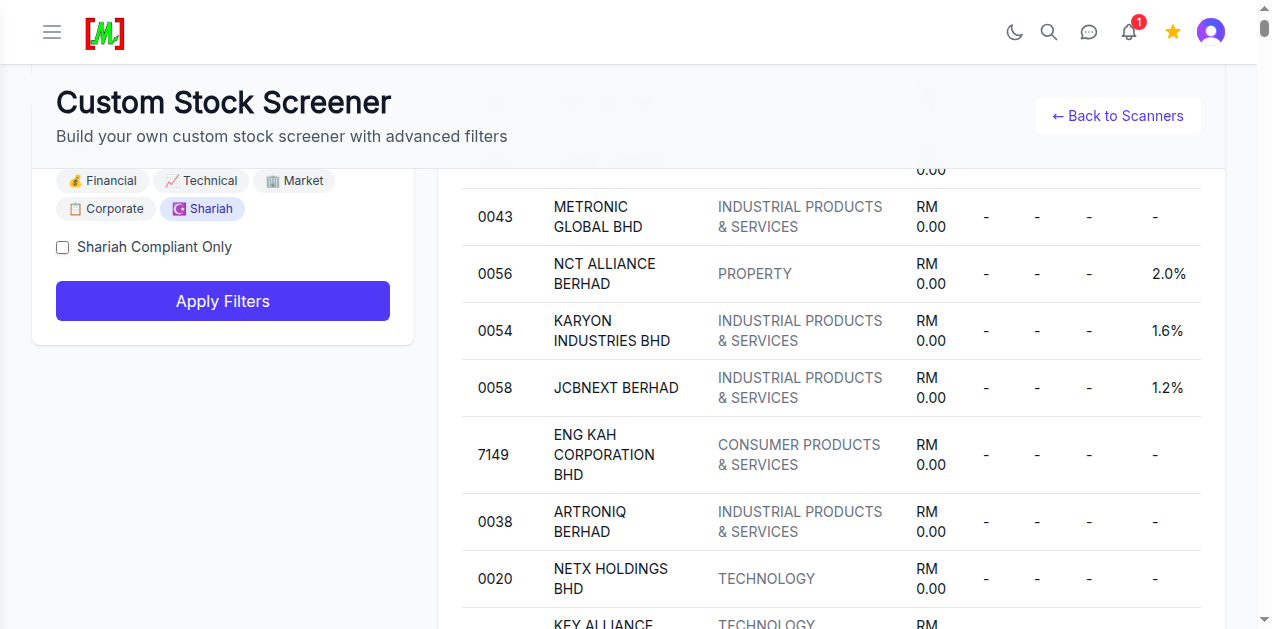Open the user profile avatar
The width and height of the screenshot is (1272, 629).
tap(1211, 32)
